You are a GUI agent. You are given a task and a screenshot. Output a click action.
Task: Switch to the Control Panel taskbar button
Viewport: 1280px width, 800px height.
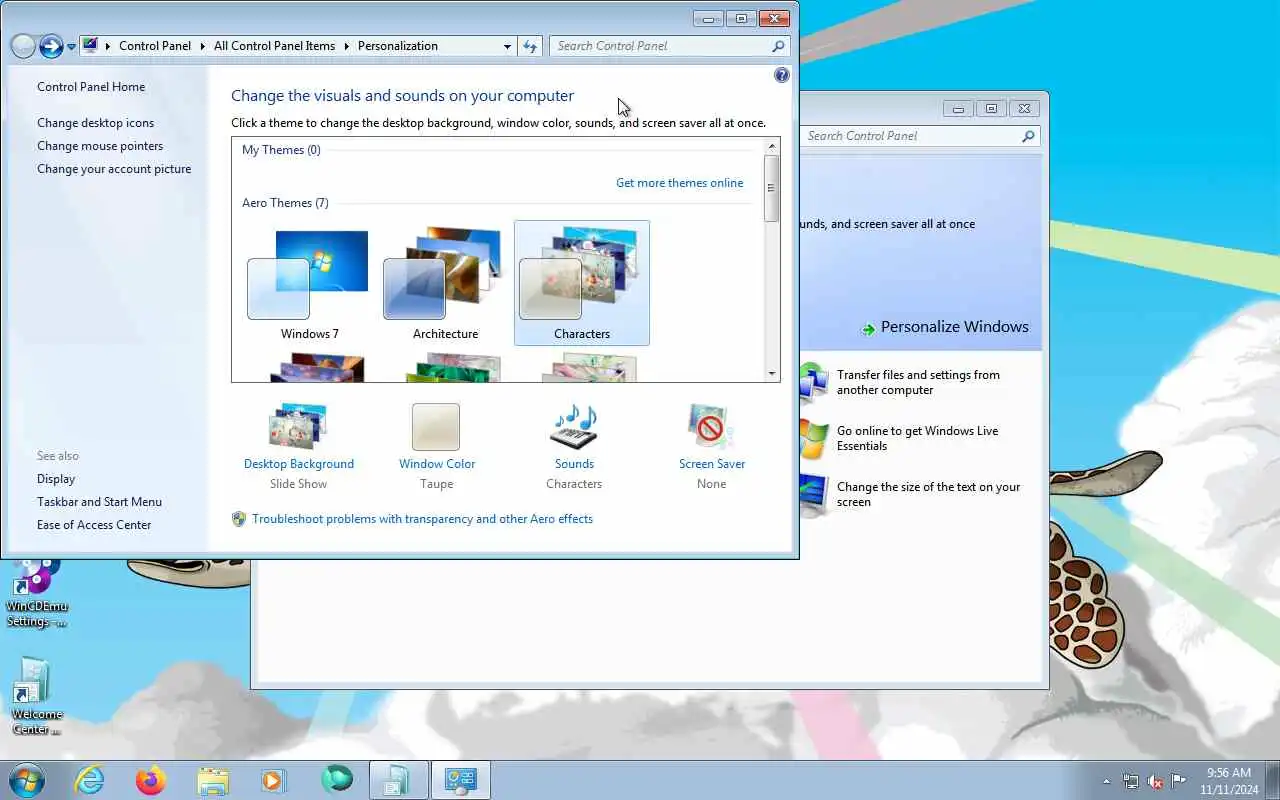(x=461, y=780)
